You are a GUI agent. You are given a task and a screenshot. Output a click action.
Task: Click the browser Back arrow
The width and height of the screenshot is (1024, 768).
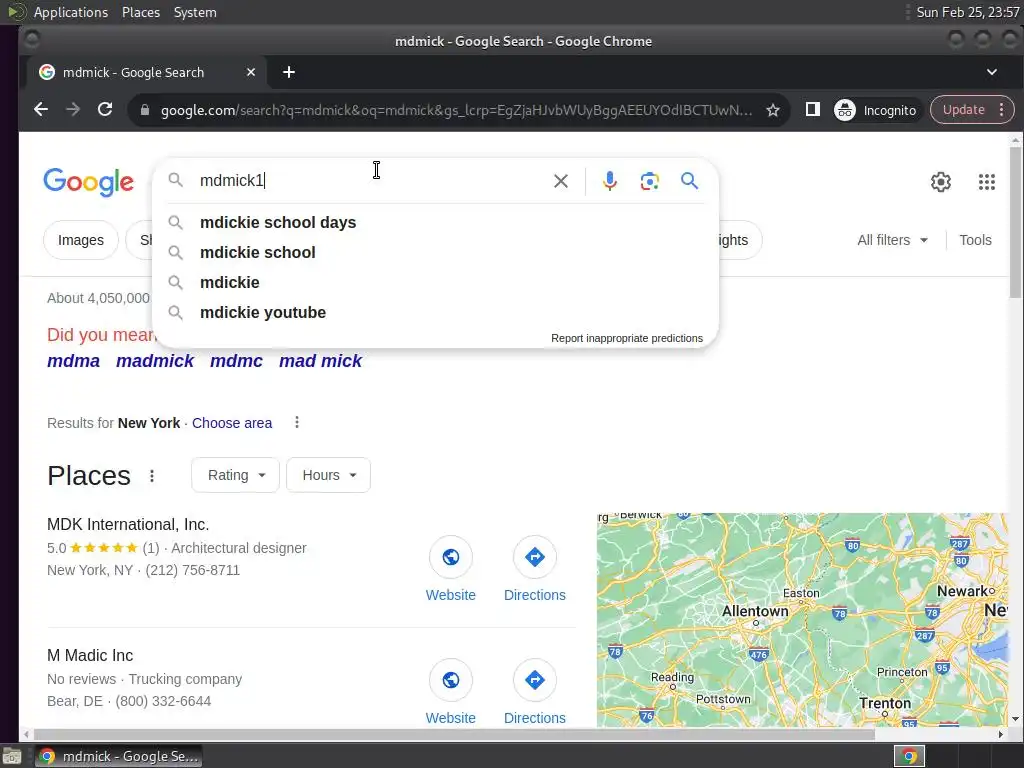tap(41, 110)
